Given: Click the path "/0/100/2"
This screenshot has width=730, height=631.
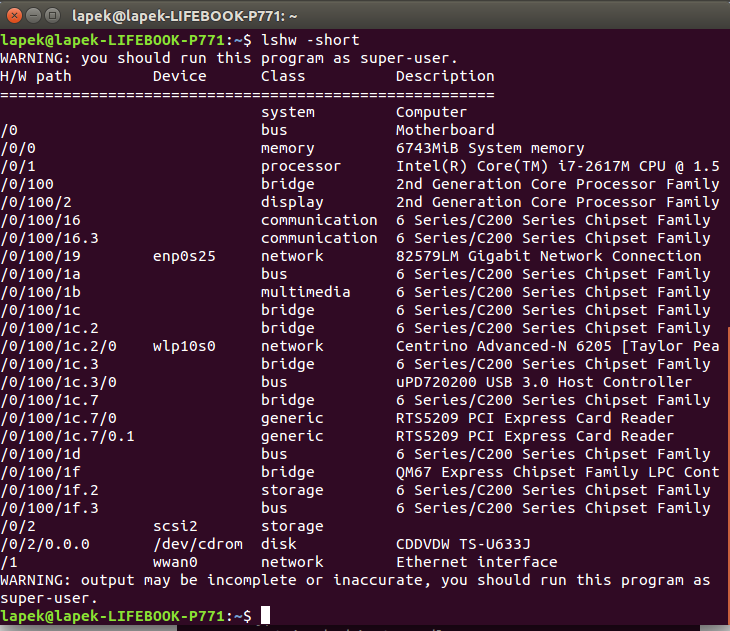Looking at the screenshot, I should 36,202.
